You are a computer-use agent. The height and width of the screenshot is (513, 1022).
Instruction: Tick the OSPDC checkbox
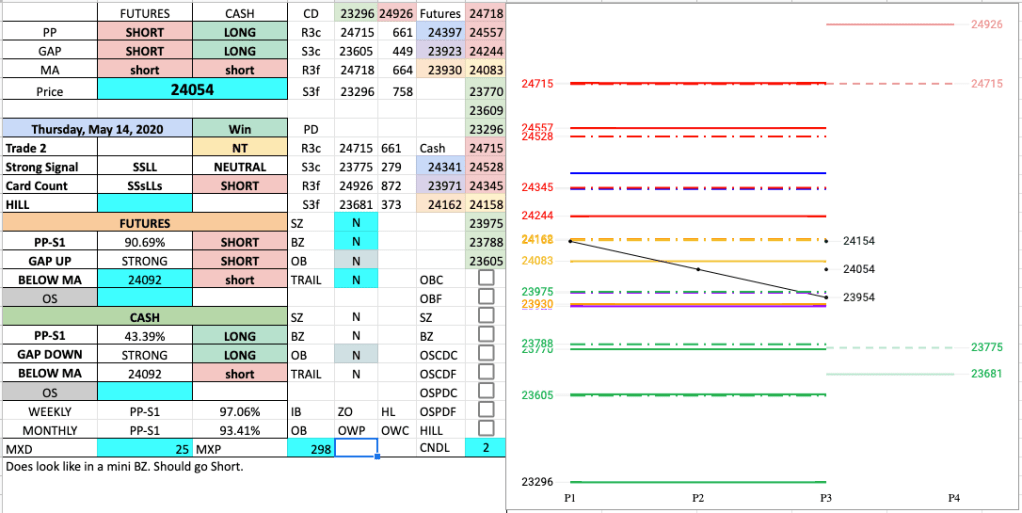pos(485,392)
